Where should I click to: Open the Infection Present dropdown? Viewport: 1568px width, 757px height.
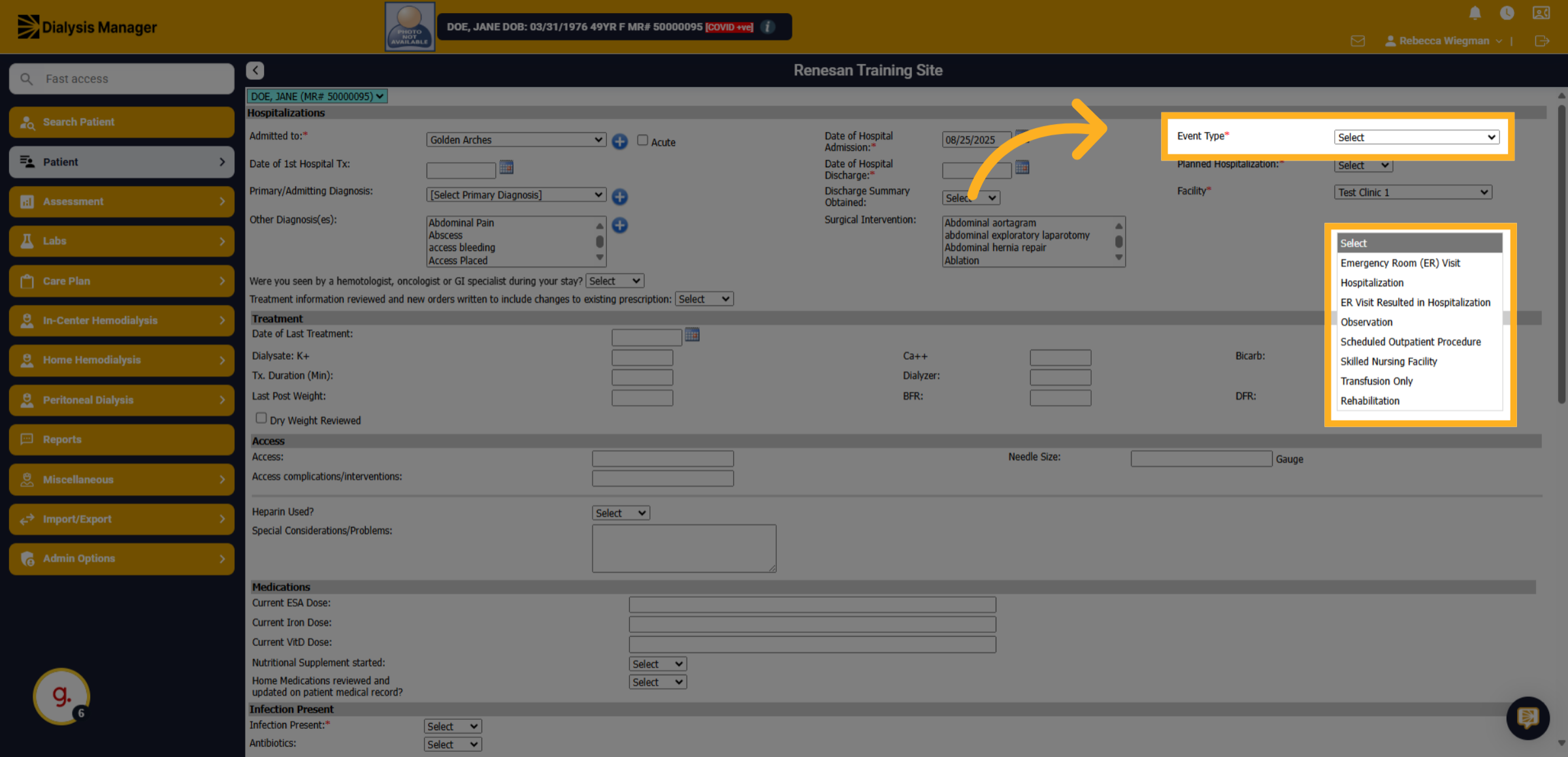click(453, 726)
